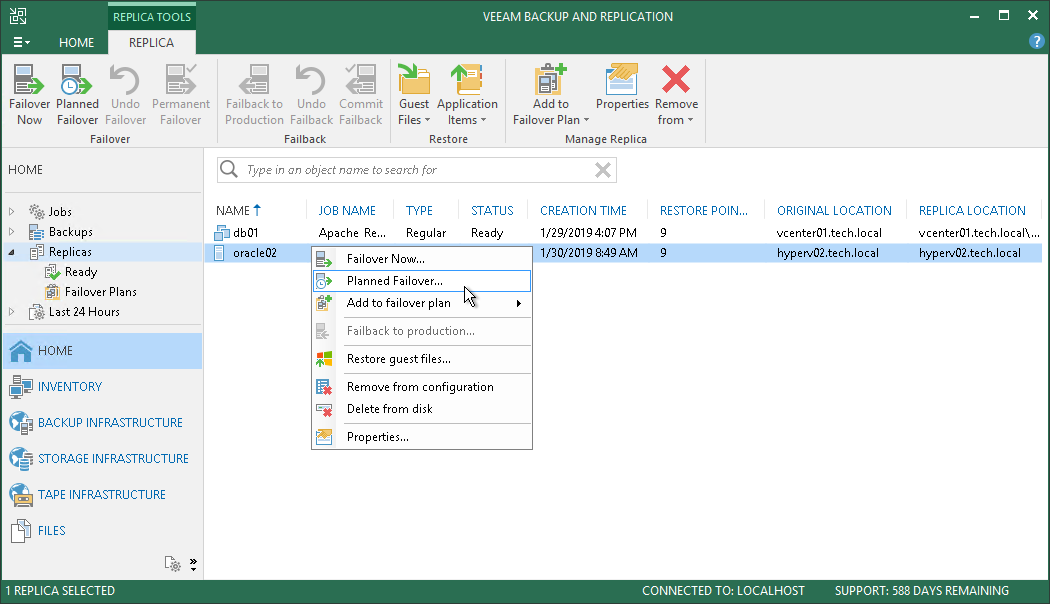Open the HOME view in sidebar

(102, 351)
